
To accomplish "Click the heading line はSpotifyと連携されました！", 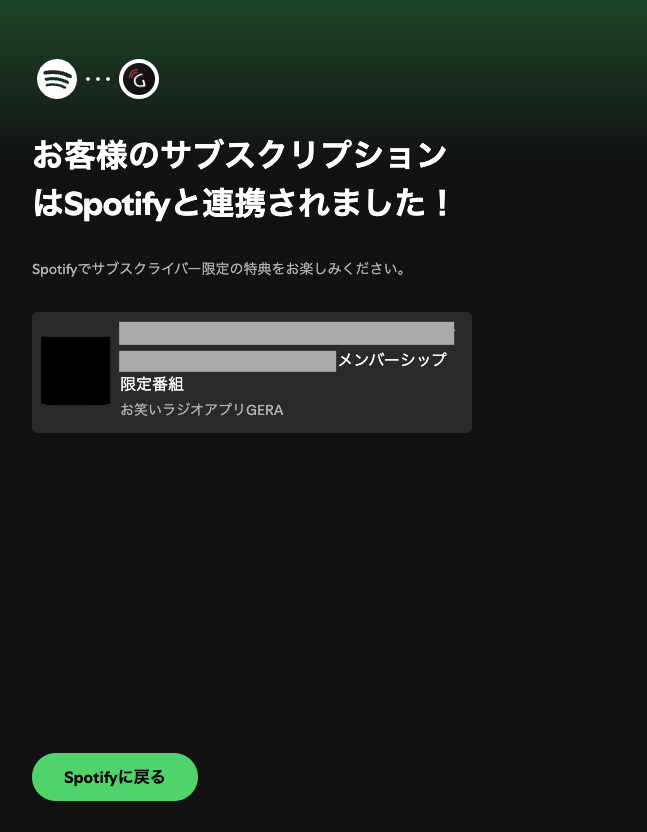I will pos(241,204).
